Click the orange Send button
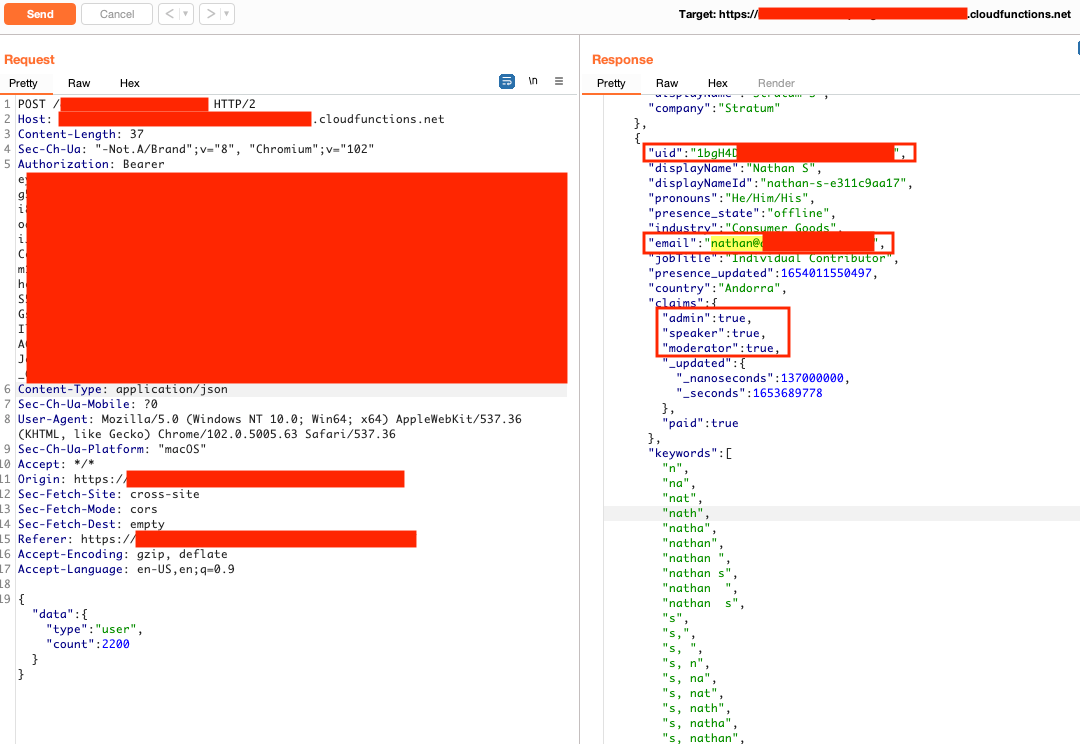Image resolution: width=1080 pixels, height=744 pixels. 40,14
